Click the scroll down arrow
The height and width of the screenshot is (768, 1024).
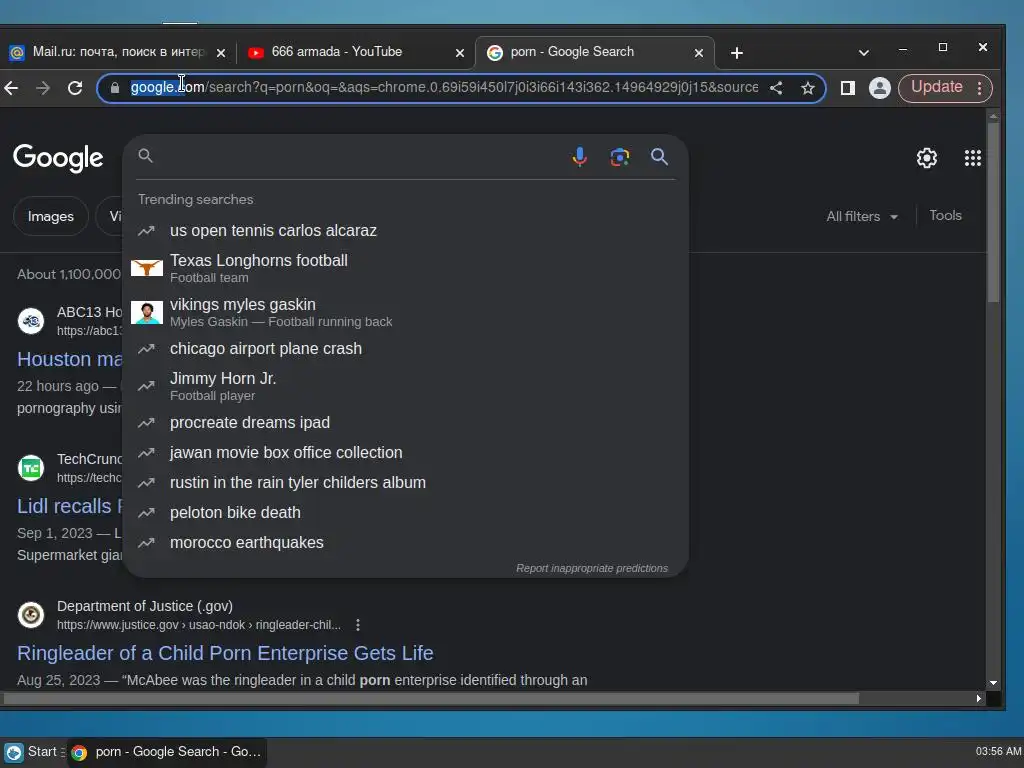(x=993, y=683)
